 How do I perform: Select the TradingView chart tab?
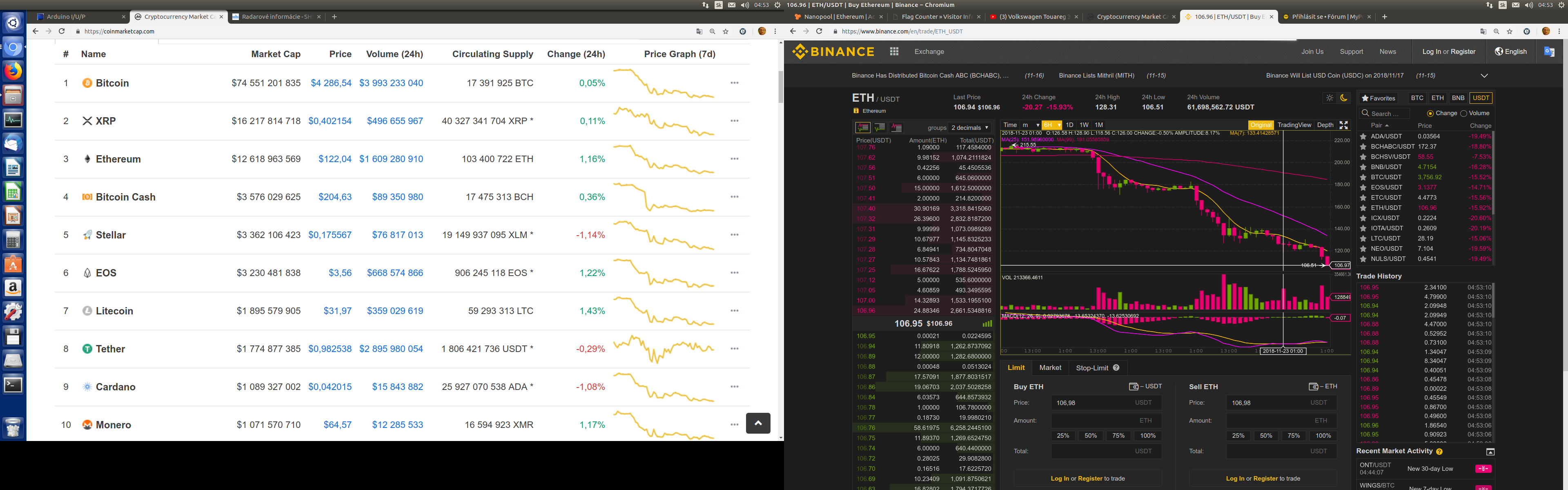[x=1294, y=125]
